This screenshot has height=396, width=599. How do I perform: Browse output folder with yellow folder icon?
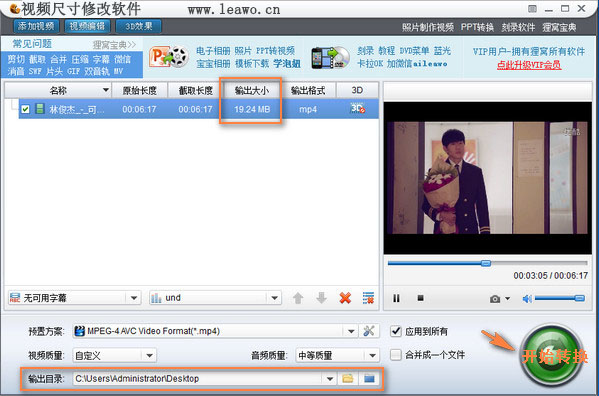(348, 378)
